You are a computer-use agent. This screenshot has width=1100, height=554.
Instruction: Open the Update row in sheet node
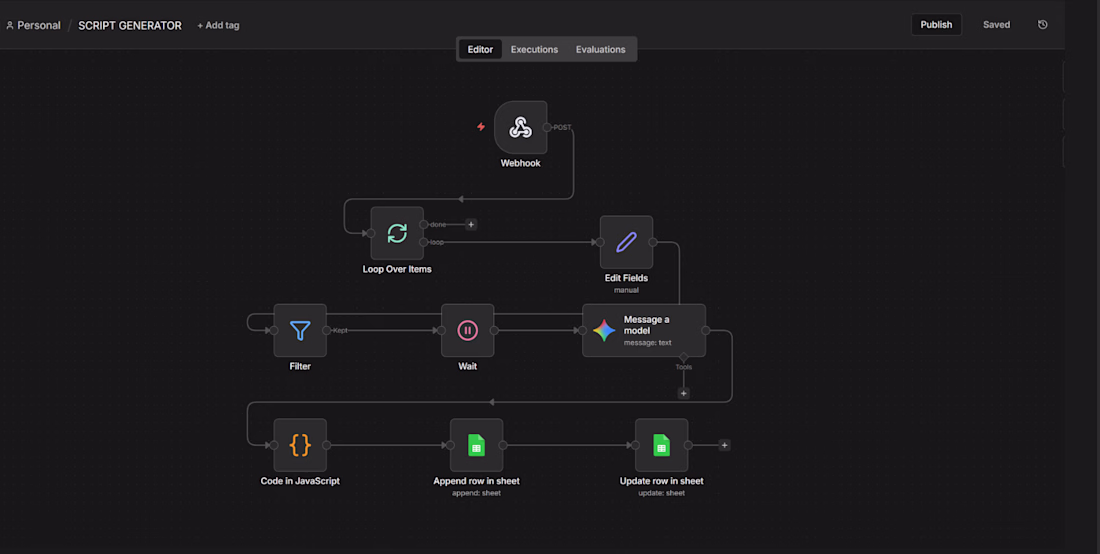click(x=662, y=445)
